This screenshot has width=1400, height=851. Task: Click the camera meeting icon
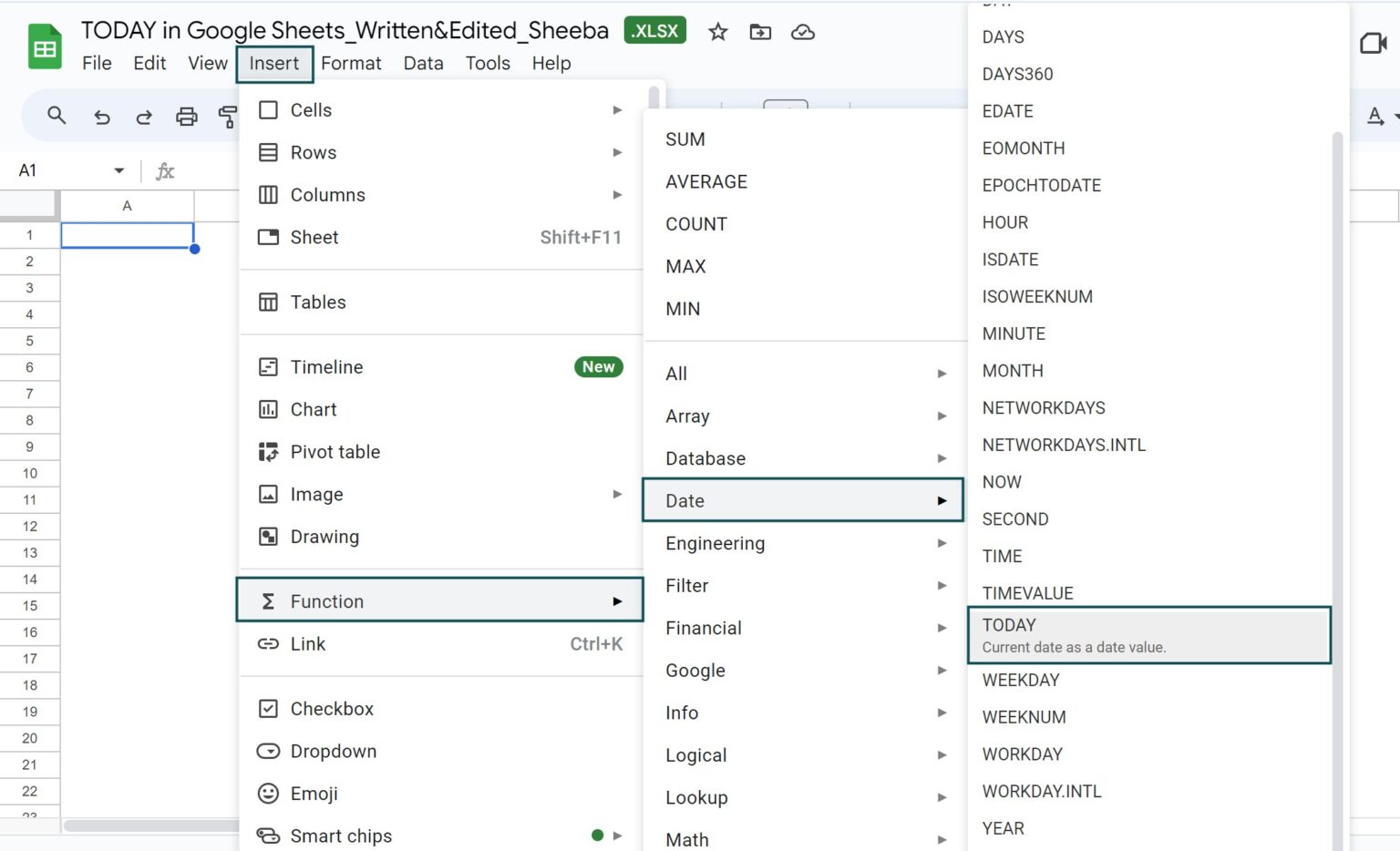(x=1374, y=43)
